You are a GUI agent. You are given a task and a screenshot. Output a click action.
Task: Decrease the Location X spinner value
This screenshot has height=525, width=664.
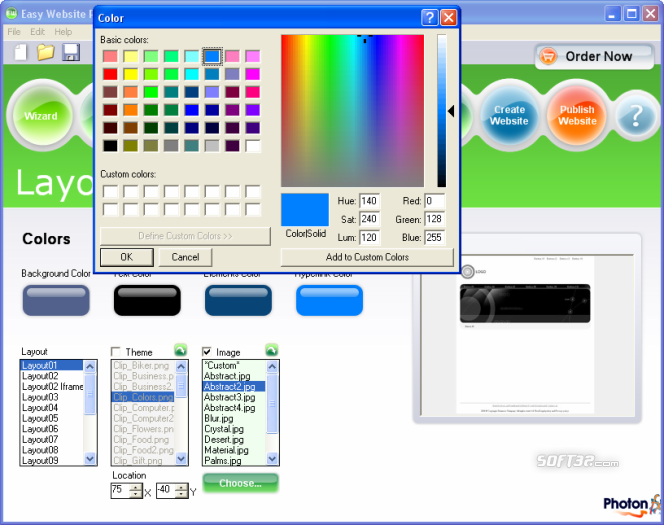136,494
